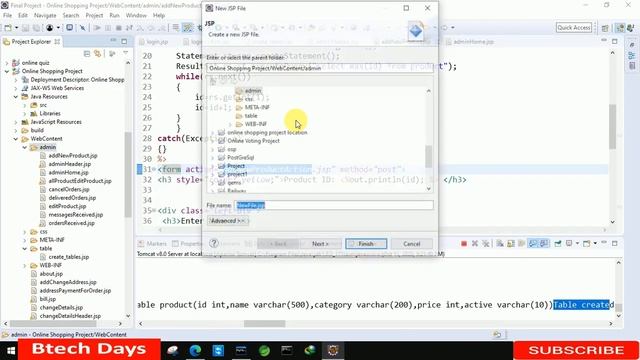Image resolution: width=640 pixels, height=360 pixels.
Task: Click the parent folder path field
Action: point(319,68)
